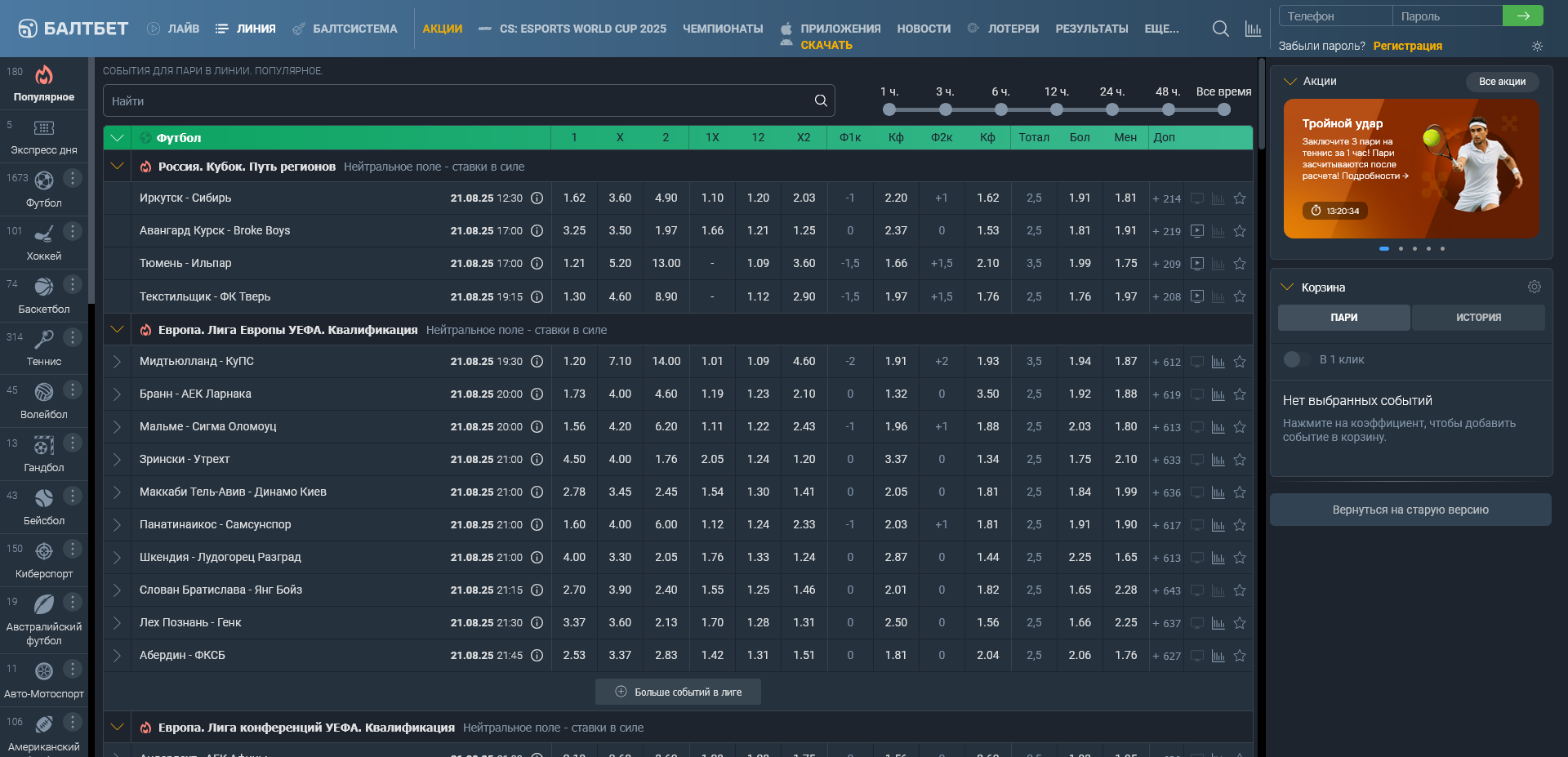This screenshot has height=757, width=1568.
Task: Open the statistics chart icon in header
Action: click(1253, 29)
